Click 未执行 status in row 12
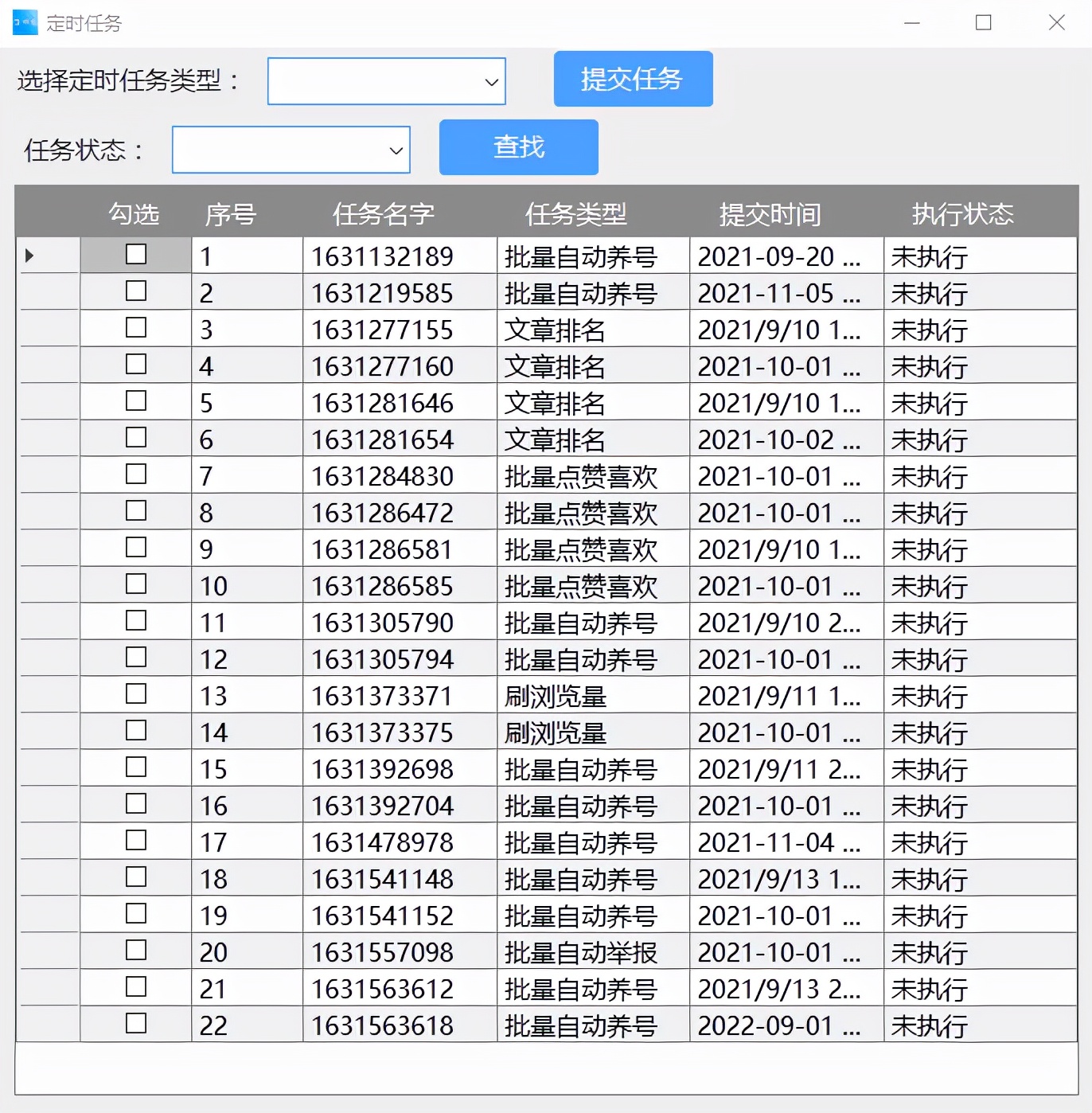 [980, 659]
